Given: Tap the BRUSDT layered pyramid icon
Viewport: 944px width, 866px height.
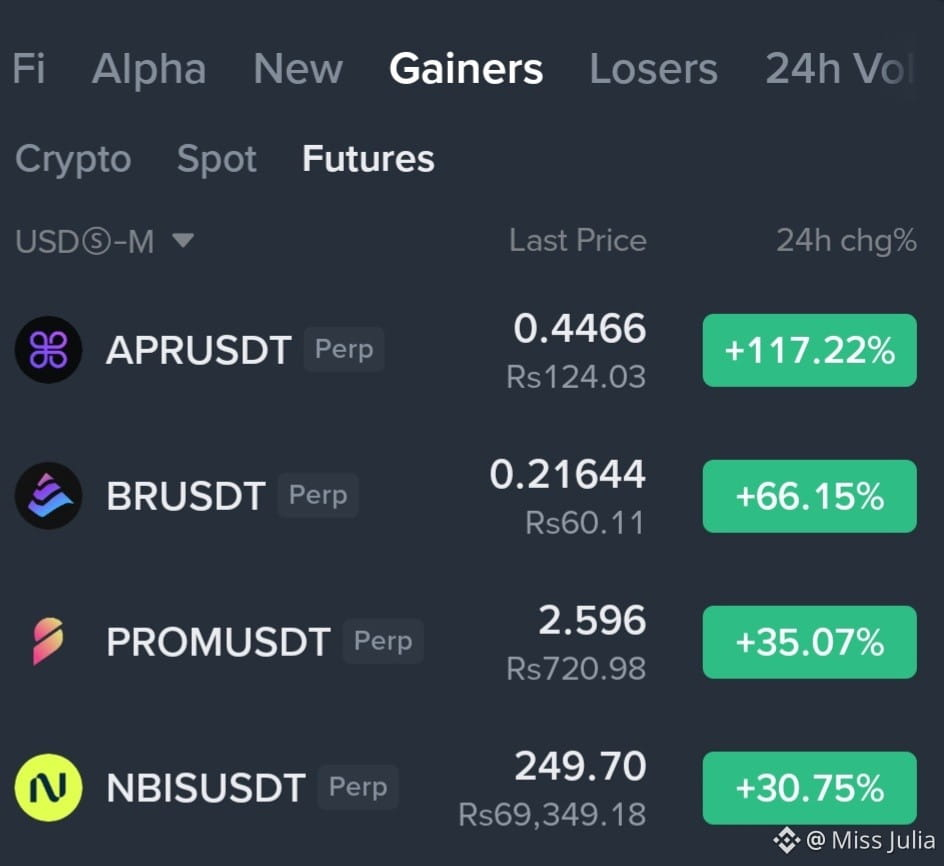Looking at the screenshot, I should pyautogui.click(x=48, y=496).
